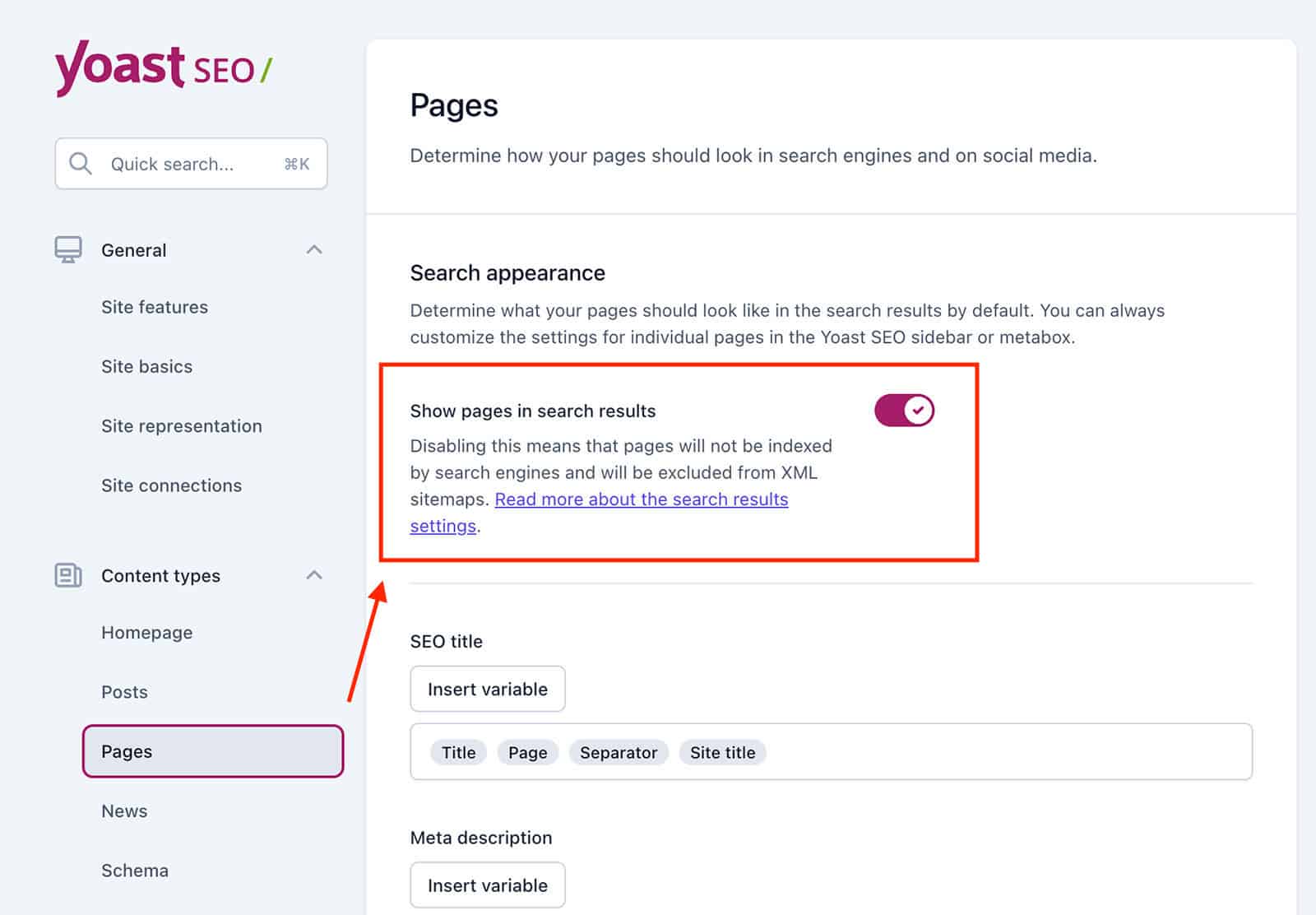
Task: Navigate to the News content type
Action: coord(124,810)
